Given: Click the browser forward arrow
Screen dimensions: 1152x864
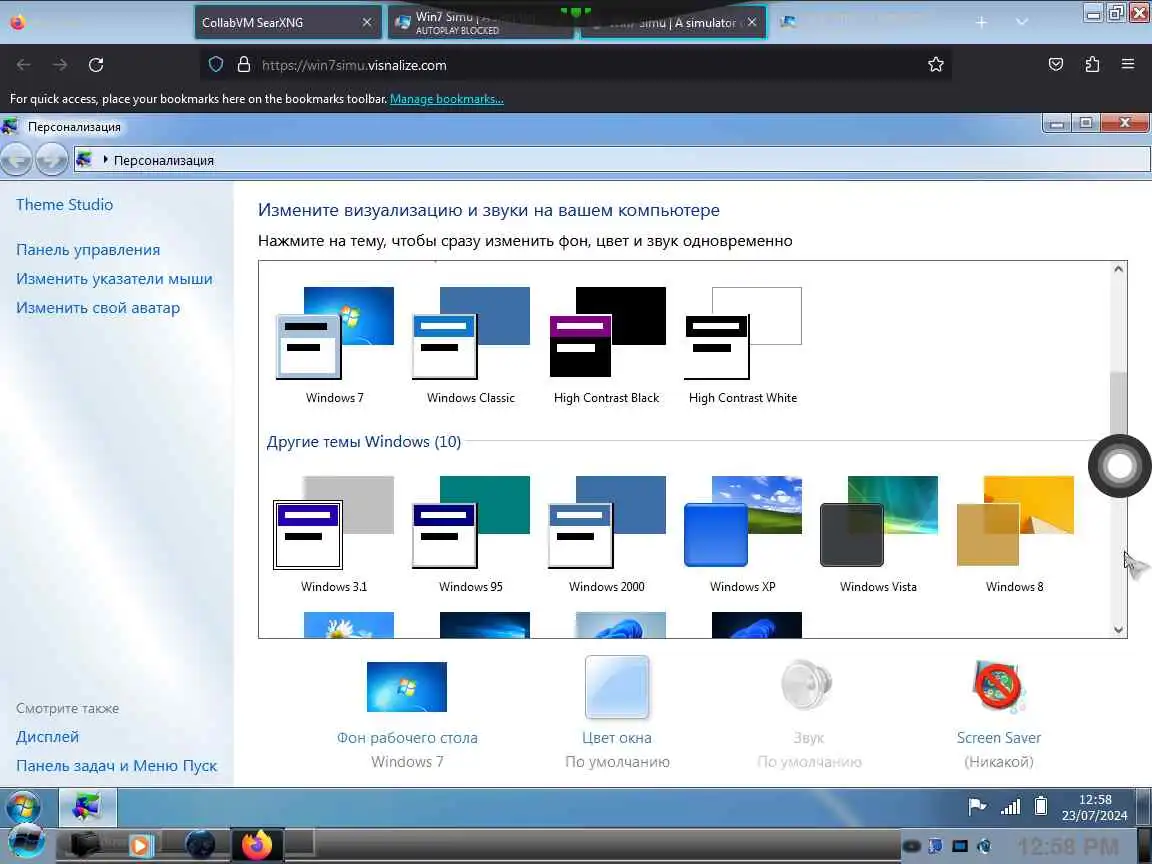Looking at the screenshot, I should click(60, 65).
